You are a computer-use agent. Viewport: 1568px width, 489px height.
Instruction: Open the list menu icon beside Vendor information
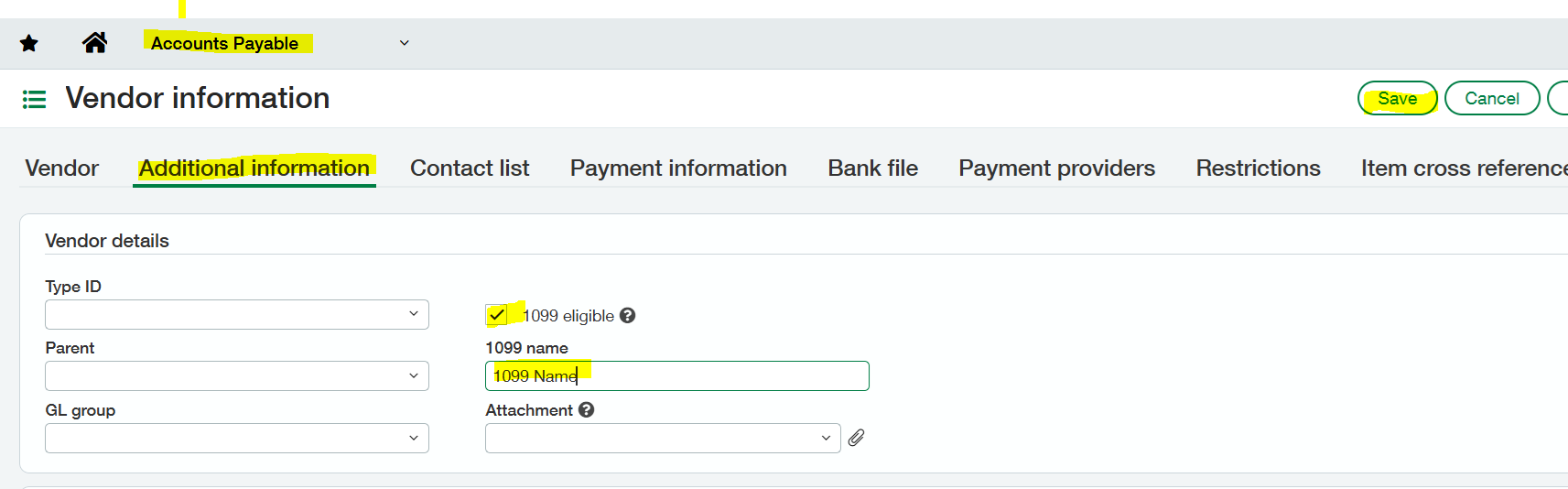tap(34, 99)
